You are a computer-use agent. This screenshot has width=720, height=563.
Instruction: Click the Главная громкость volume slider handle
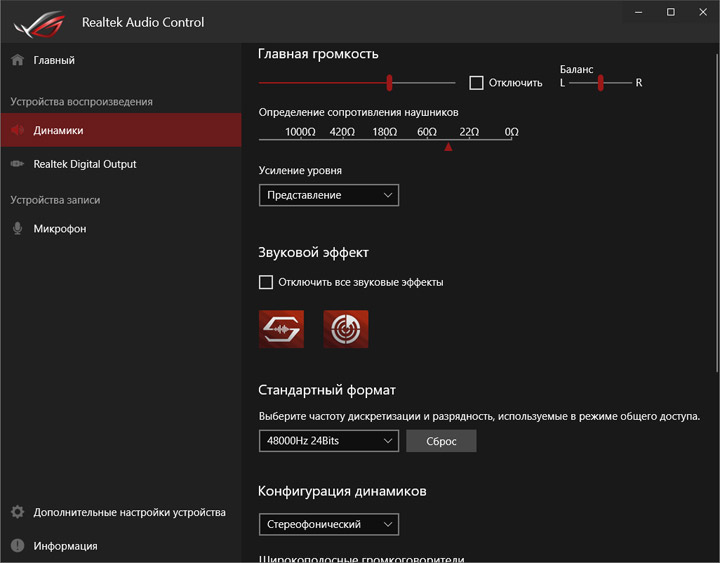coord(389,83)
